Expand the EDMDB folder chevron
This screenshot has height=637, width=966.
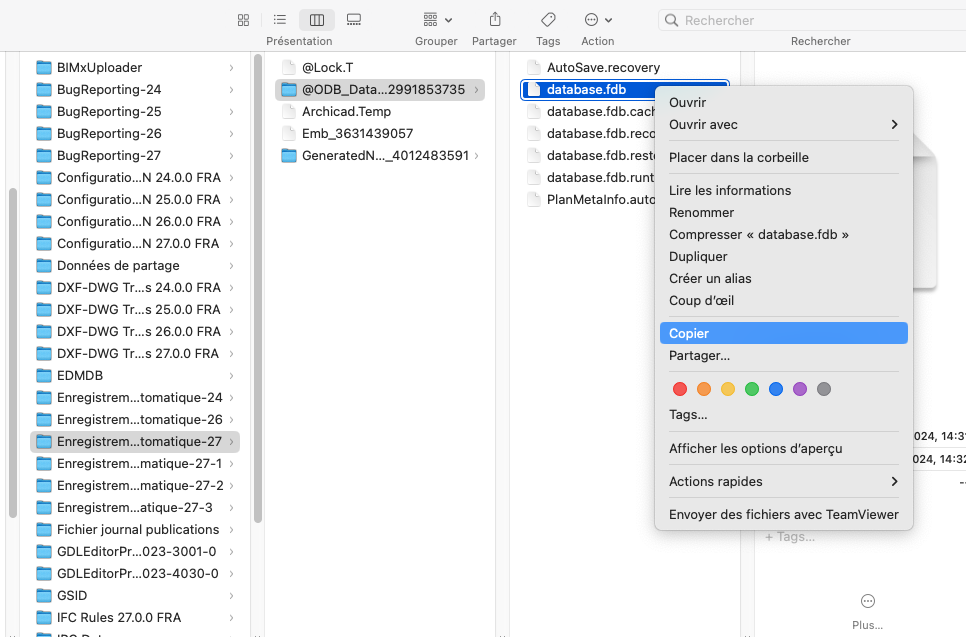[x=231, y=376]
